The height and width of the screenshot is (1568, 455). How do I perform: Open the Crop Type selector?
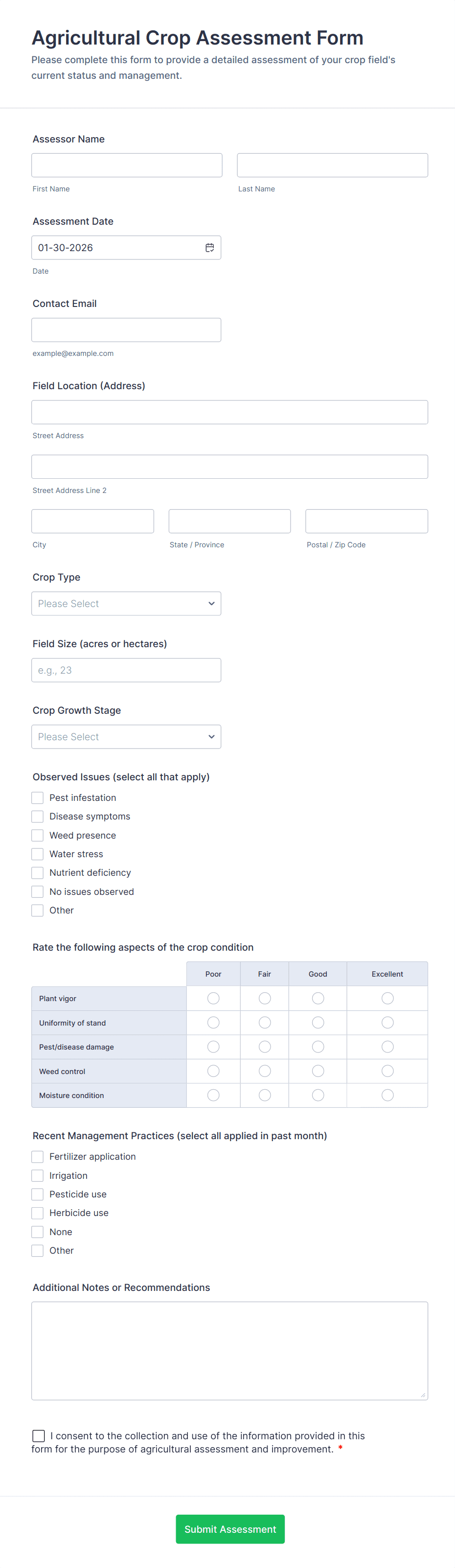point(126,603)
